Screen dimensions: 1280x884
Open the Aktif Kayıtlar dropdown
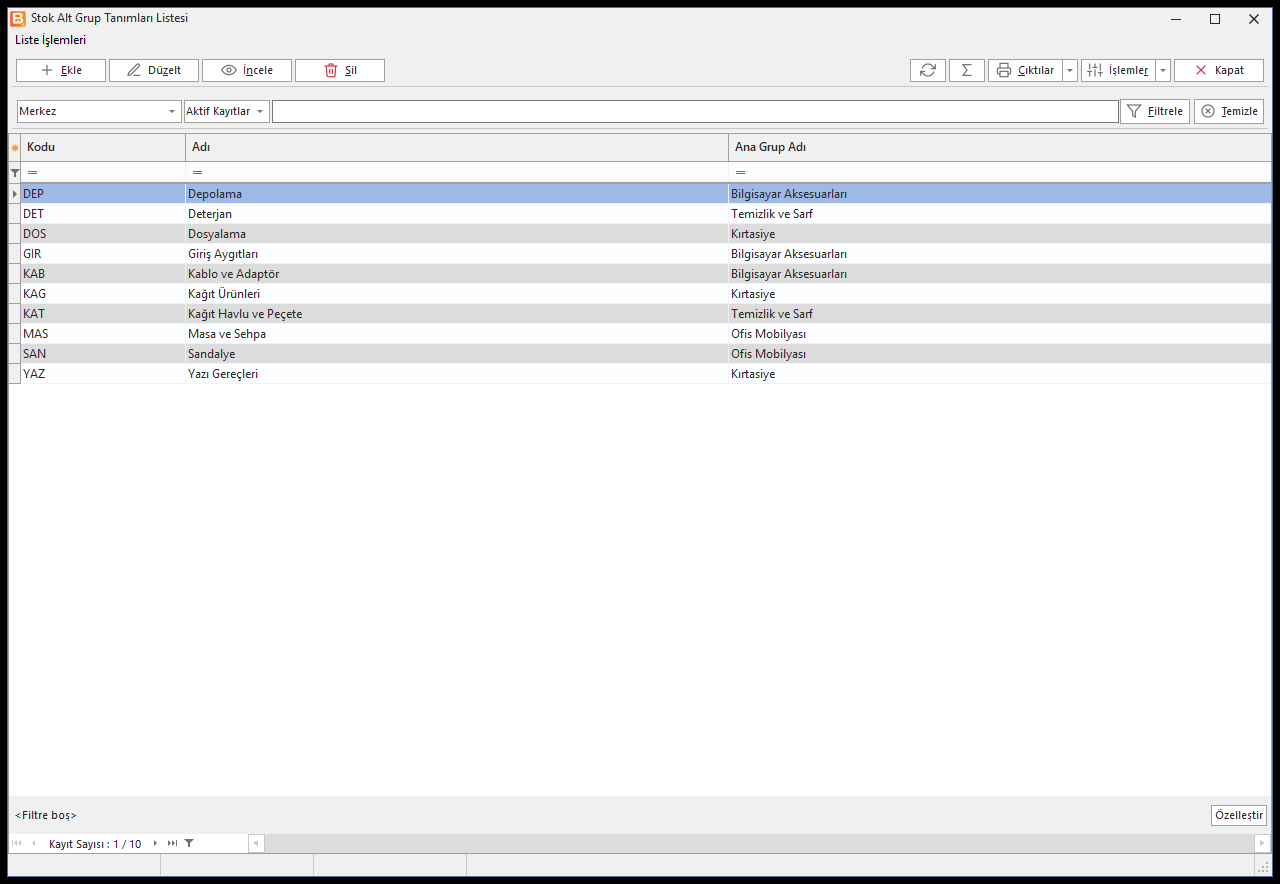pyautogui.click(x=226, y=111)
